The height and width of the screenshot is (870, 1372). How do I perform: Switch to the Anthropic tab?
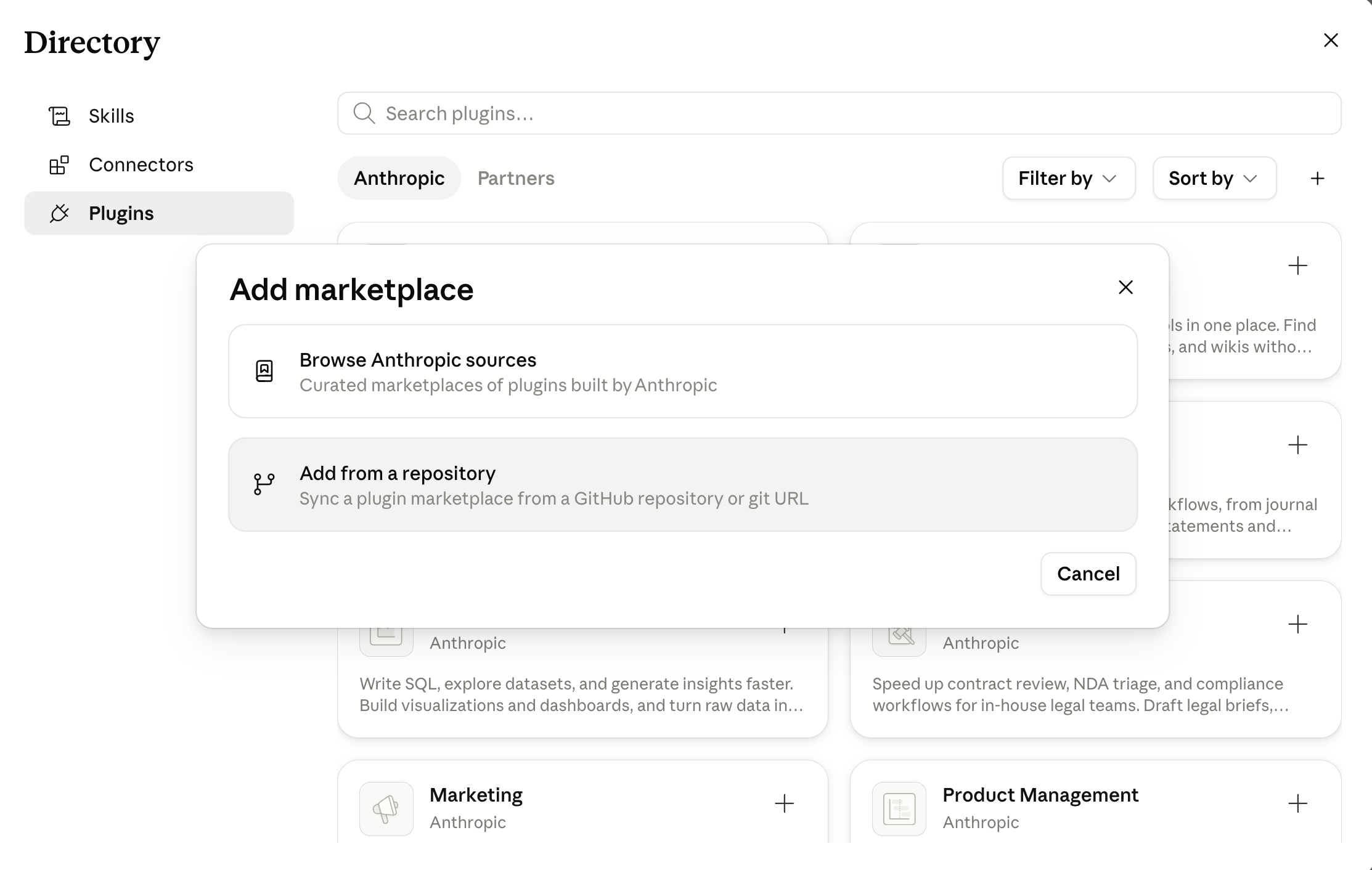point(399,178)
